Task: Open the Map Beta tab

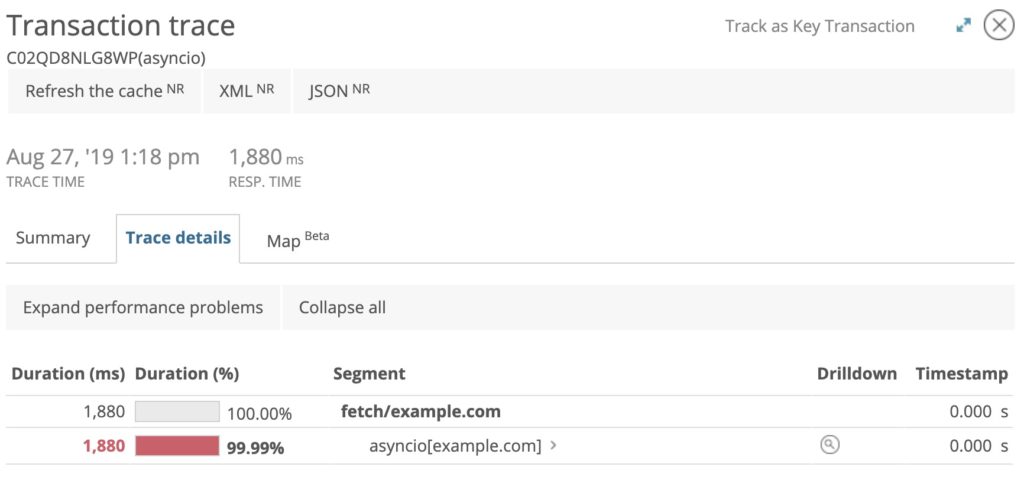Action: click(x=298, y=239)
